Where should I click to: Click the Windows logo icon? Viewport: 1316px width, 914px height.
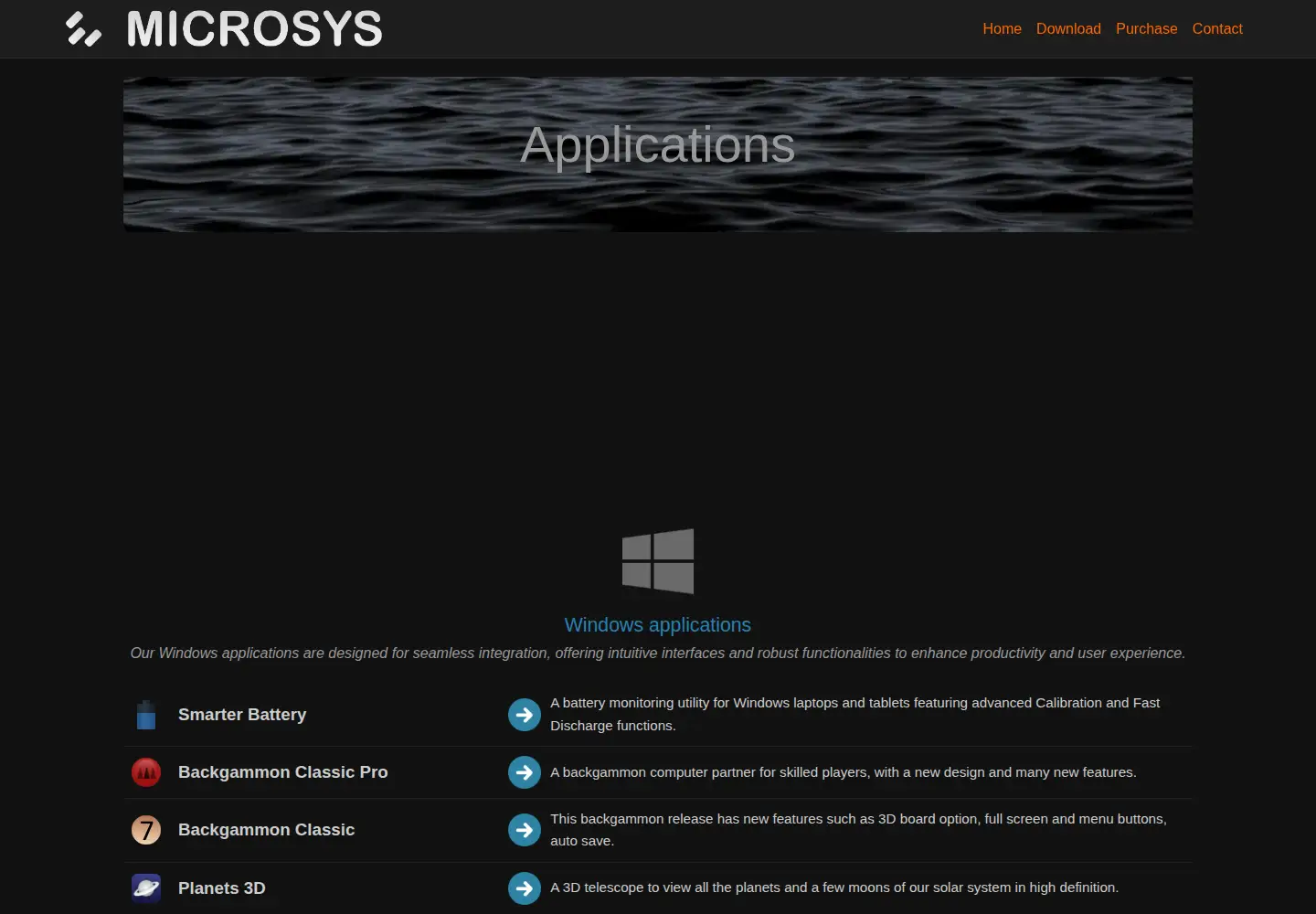tap(658, 561)
